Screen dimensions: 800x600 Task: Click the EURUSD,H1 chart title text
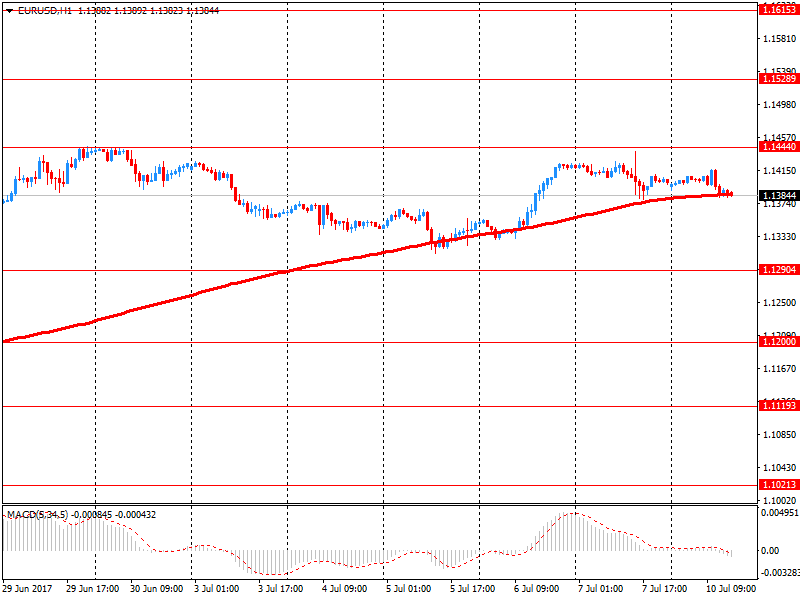coord(45,11)
